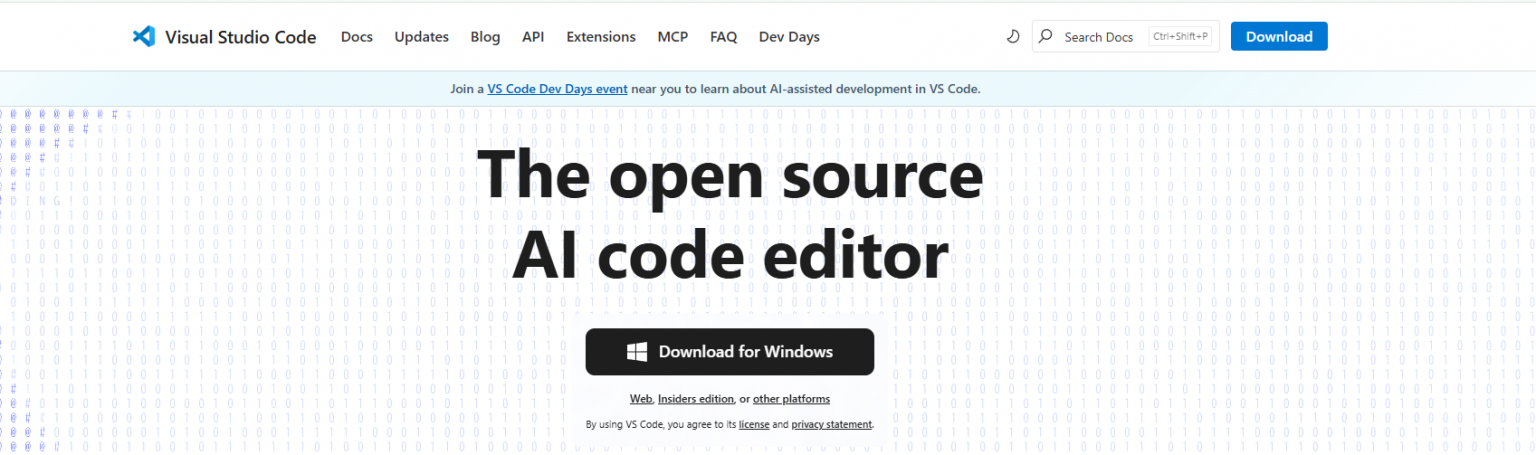This screenshot has height=455, width=1536.
Task: Focus the Search Docs field
Action: (x=1100, y=37)
